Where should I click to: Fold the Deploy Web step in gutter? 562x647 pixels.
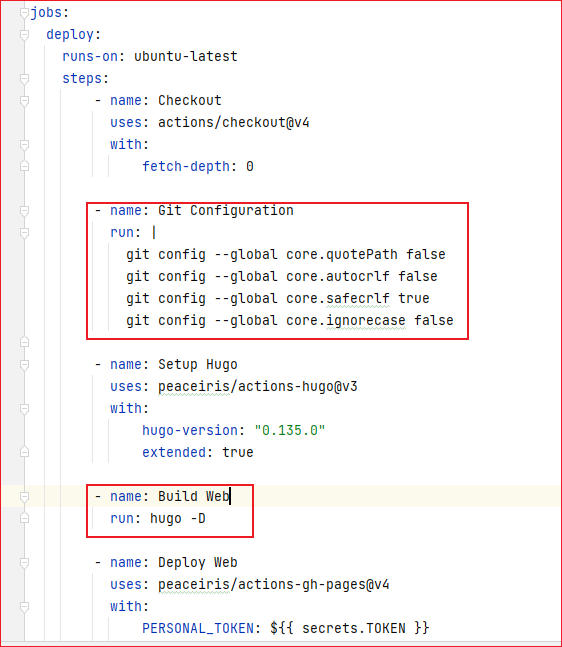24,563
